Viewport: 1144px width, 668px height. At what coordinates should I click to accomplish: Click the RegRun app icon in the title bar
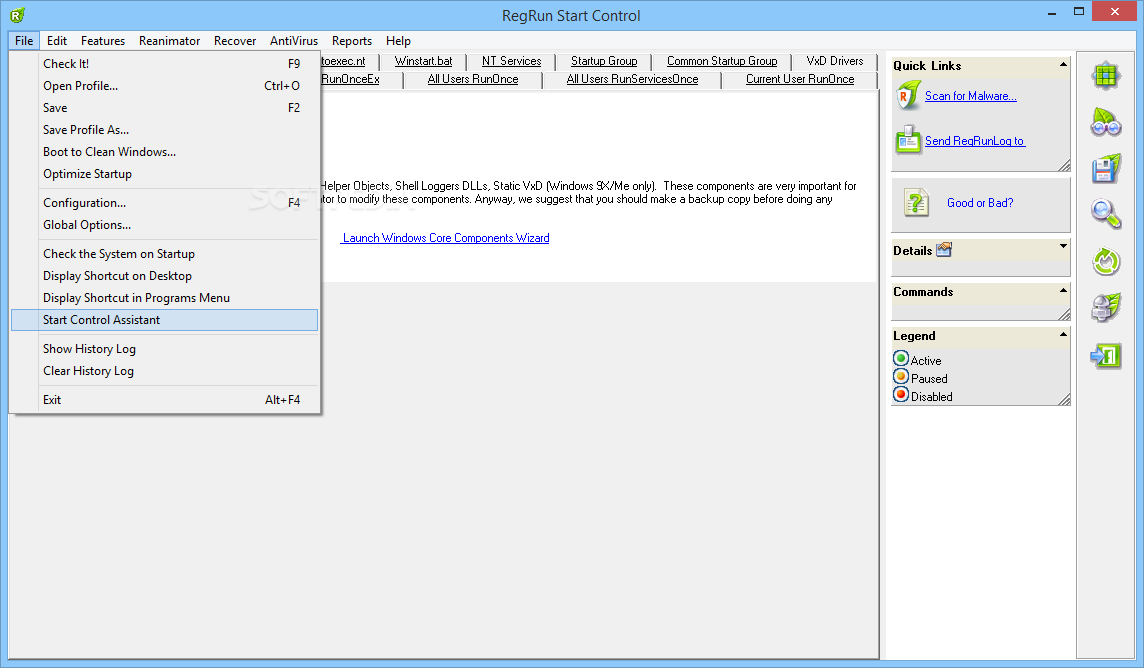18,15
